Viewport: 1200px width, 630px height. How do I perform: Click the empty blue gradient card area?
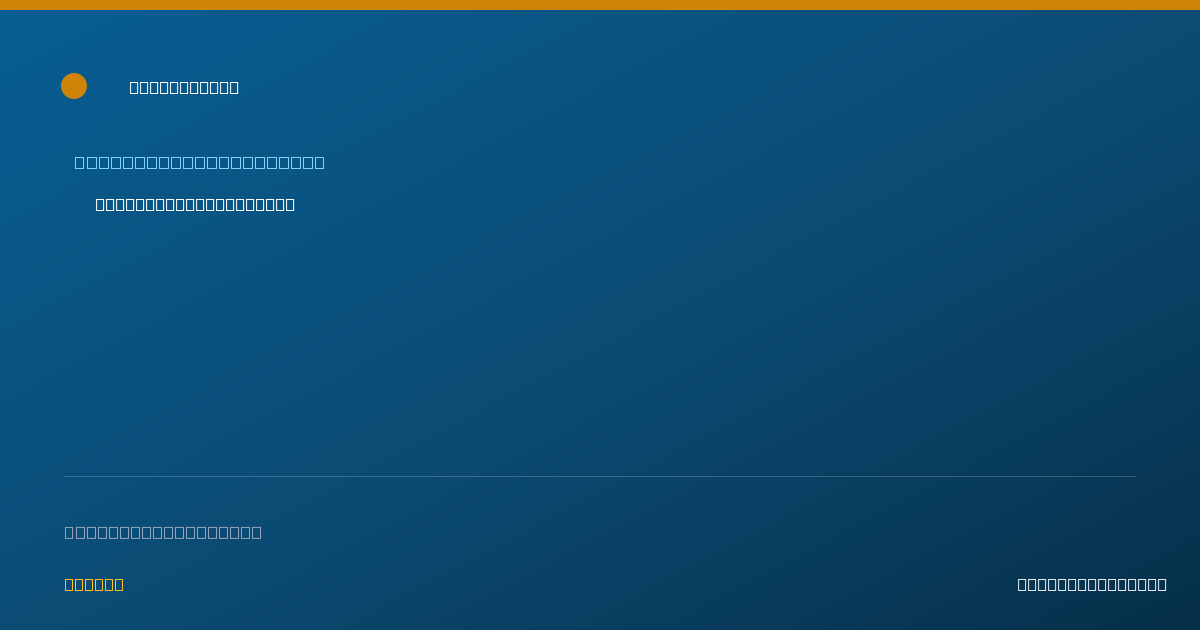(x=600, y=340)
